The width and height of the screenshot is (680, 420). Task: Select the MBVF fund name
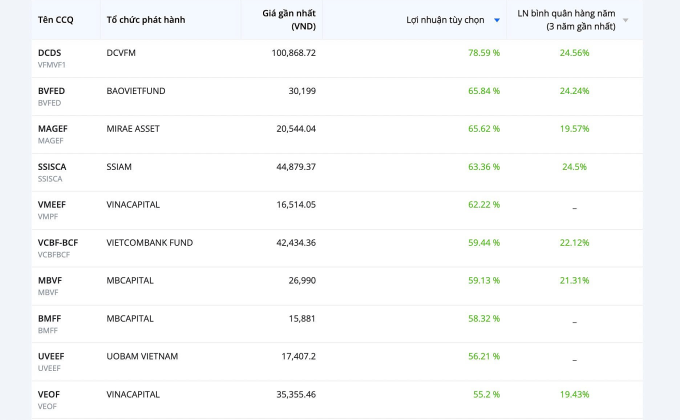50,280
